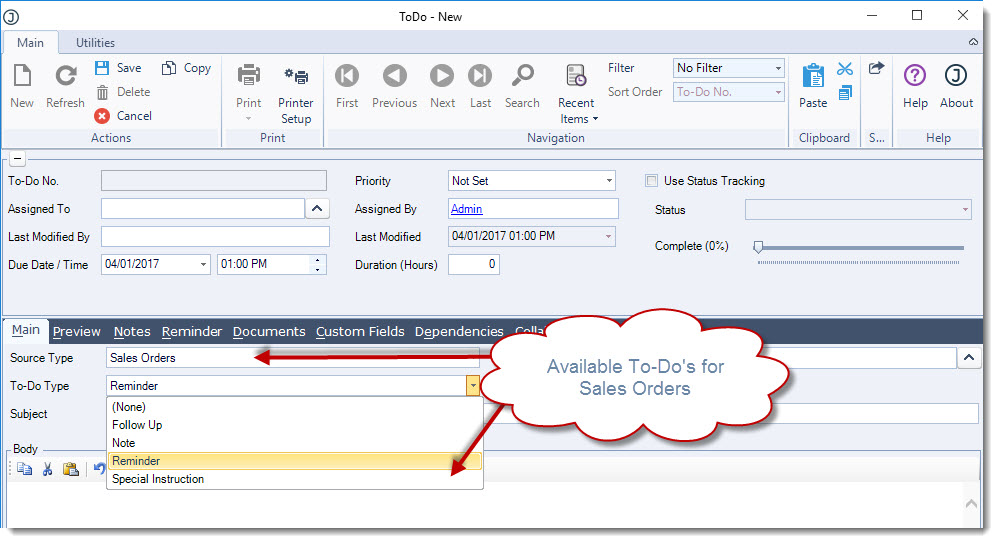Click the cut icon in Body toolbar
Screen dimensions: 998x543
click(47, 469)
